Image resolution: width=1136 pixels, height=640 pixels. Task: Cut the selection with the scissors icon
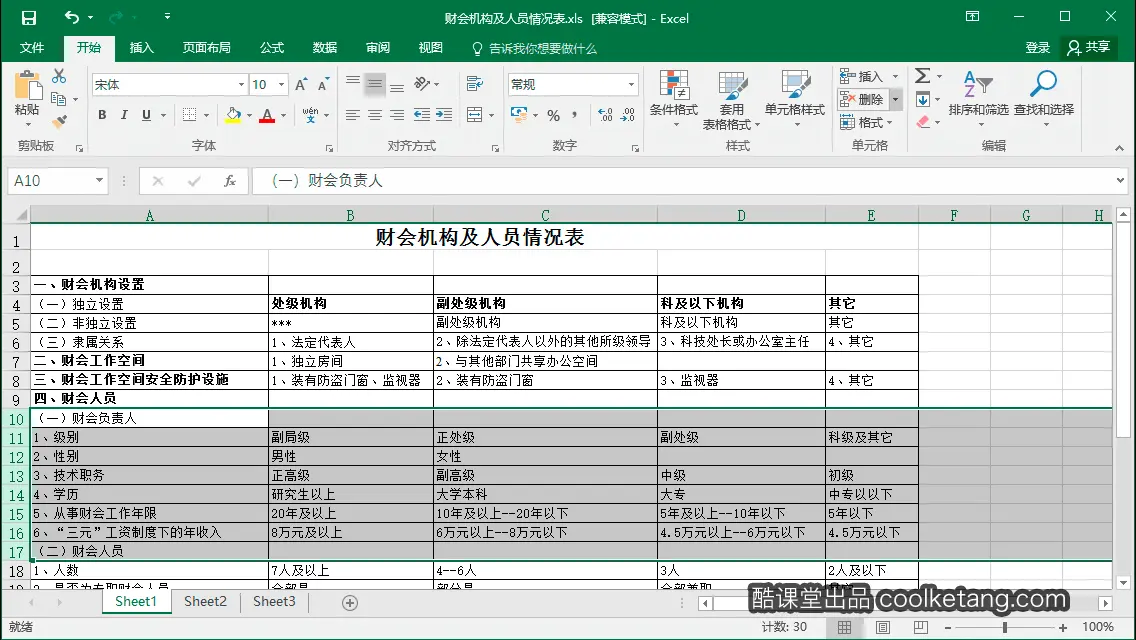[x=59, y=76]
